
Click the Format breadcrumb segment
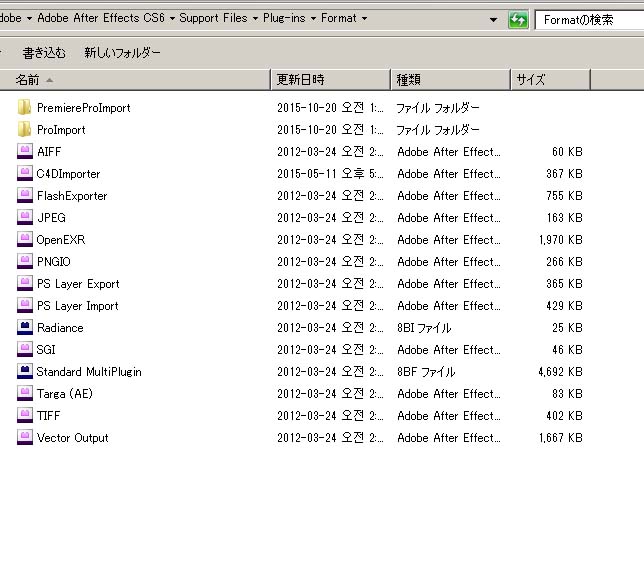pos(339,18)
